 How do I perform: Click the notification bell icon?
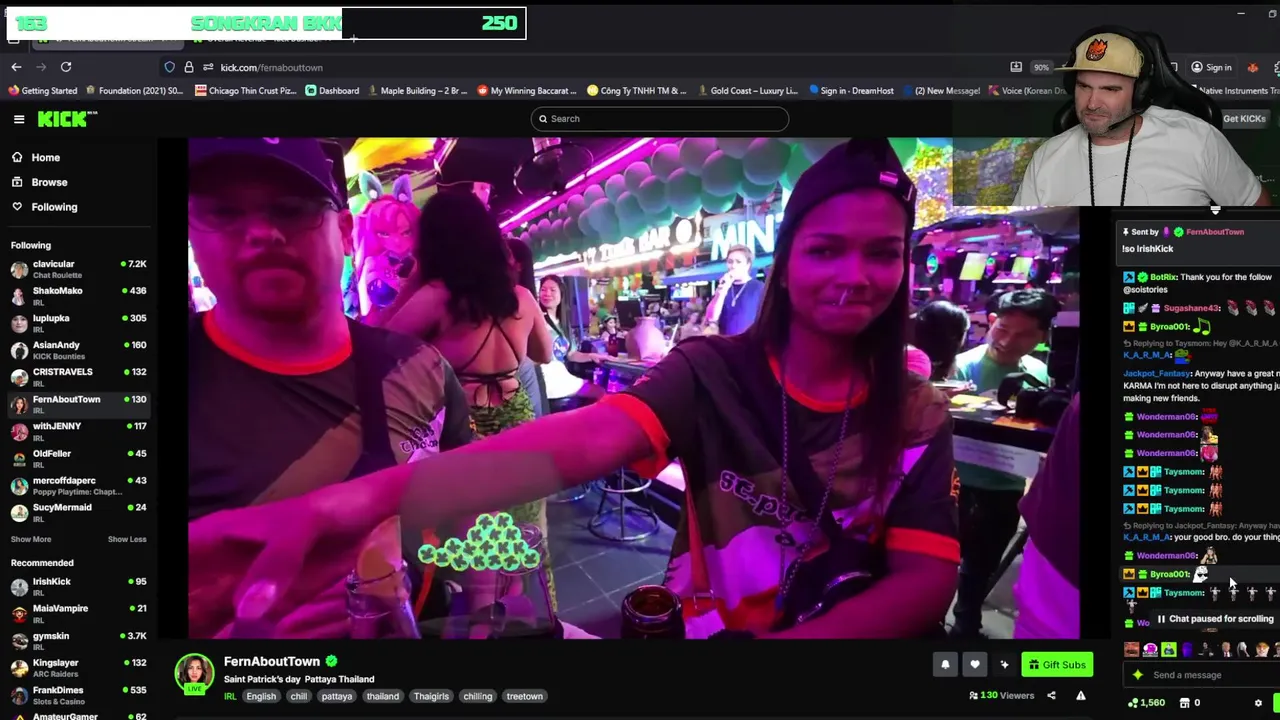[945, 664]
